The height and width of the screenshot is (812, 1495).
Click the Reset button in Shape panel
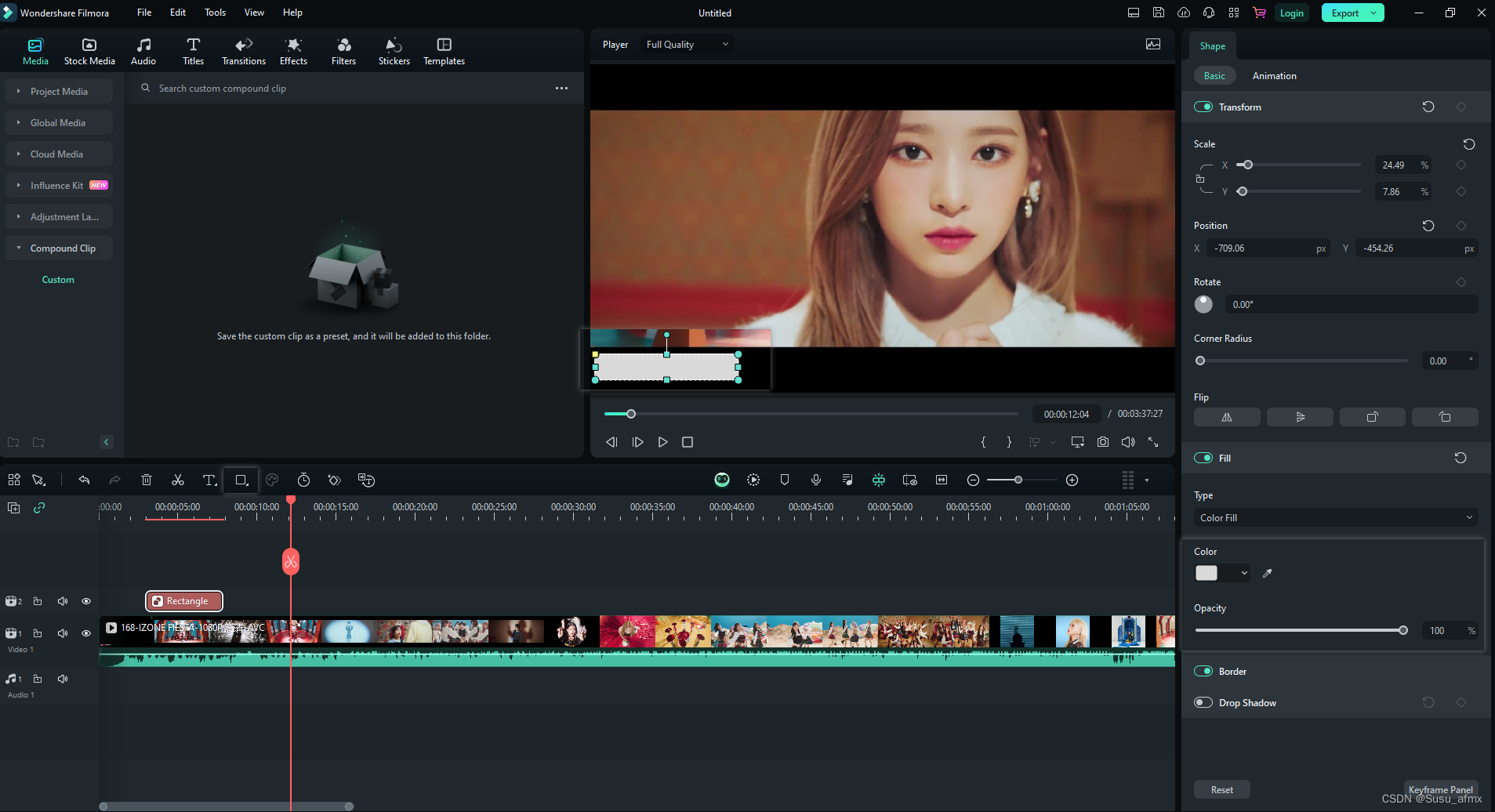tap(1221, 789)
